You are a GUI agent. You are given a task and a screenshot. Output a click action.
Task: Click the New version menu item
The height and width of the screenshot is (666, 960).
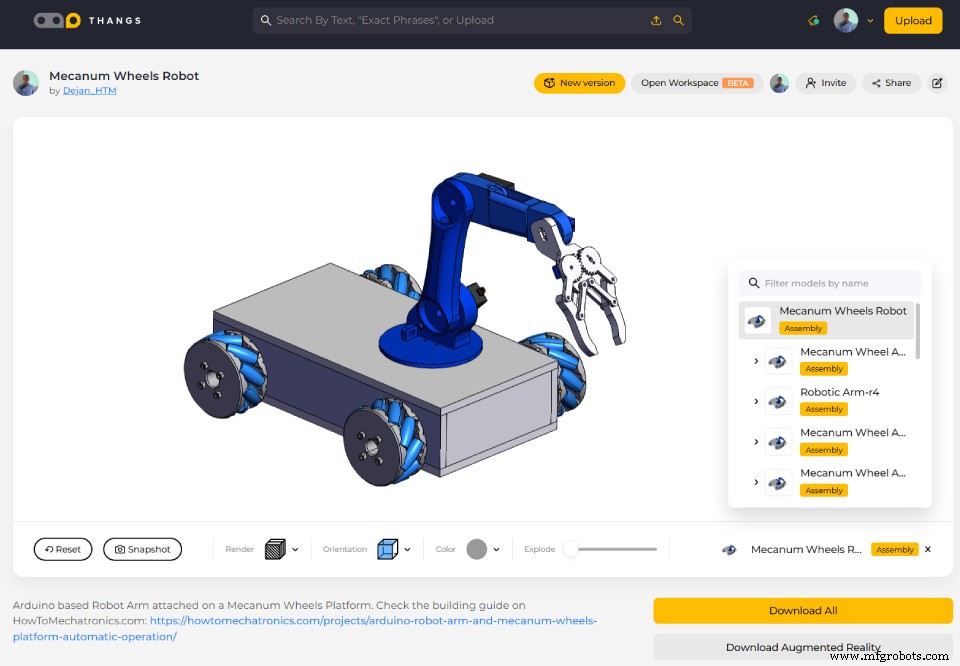click(x=579, y=83)
